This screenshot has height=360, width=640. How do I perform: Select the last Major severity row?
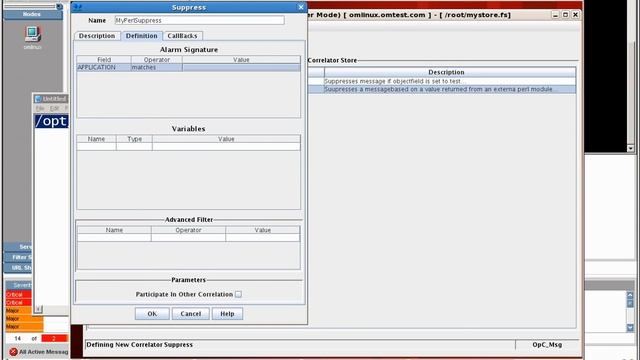point(24,327)
